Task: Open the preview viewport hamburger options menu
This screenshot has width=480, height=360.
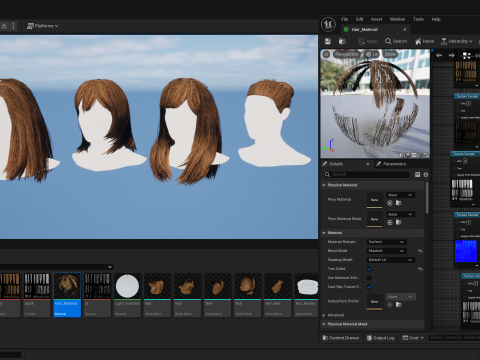Action: click(326, 54)
